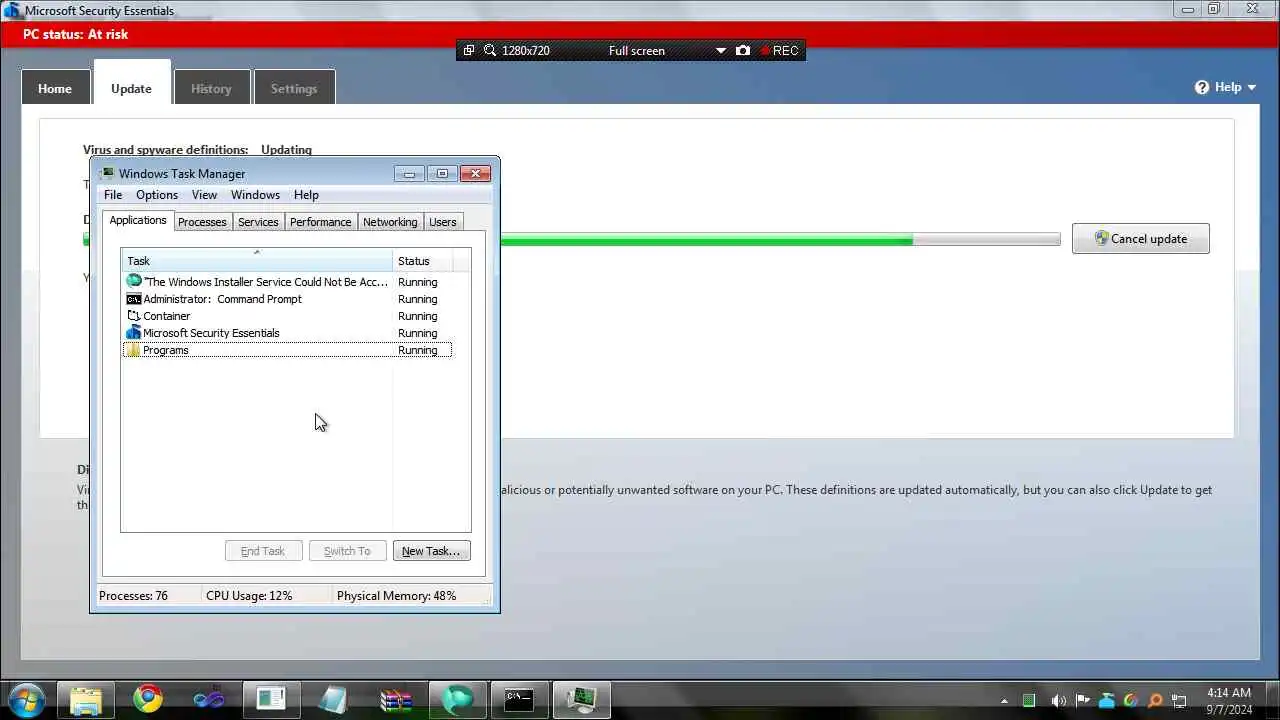
Task: Open Task Manager's Help menu
Action: (x=306, y=195)
